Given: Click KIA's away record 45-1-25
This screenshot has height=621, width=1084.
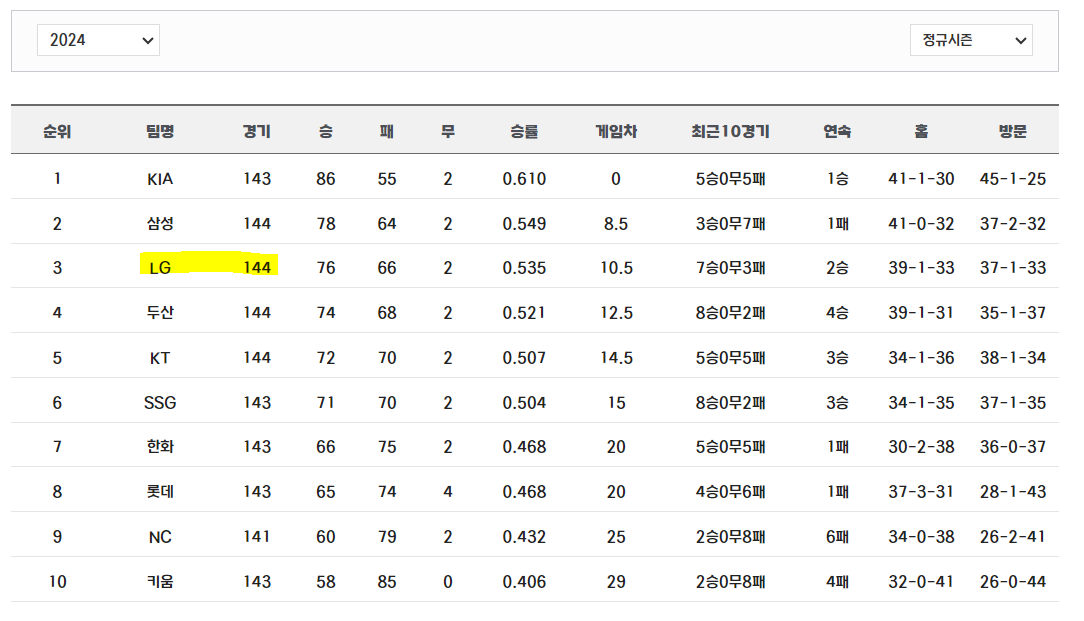Looking at the screenshot, I should click(x=1013, y=179).
